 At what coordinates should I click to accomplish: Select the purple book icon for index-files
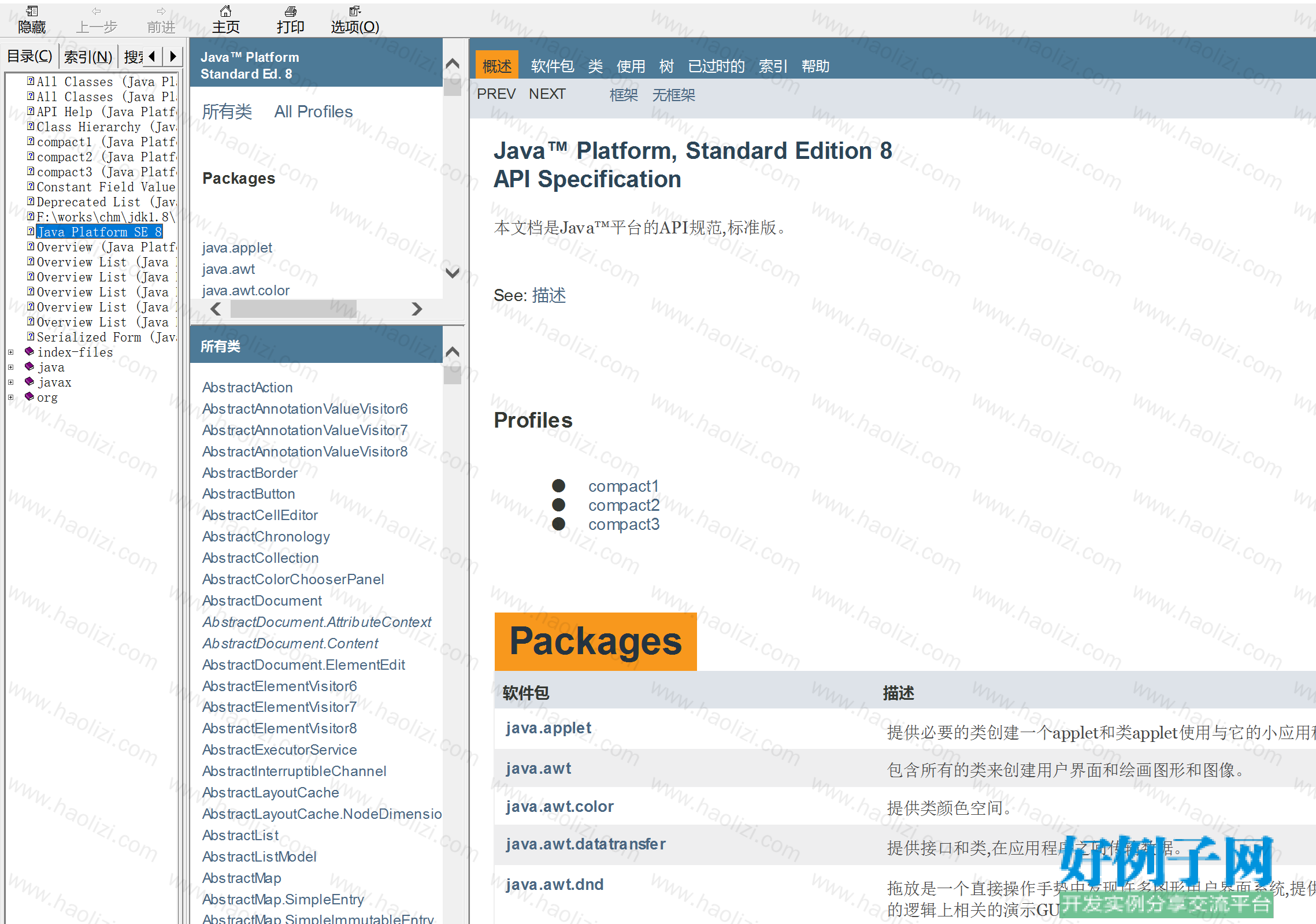29,351
